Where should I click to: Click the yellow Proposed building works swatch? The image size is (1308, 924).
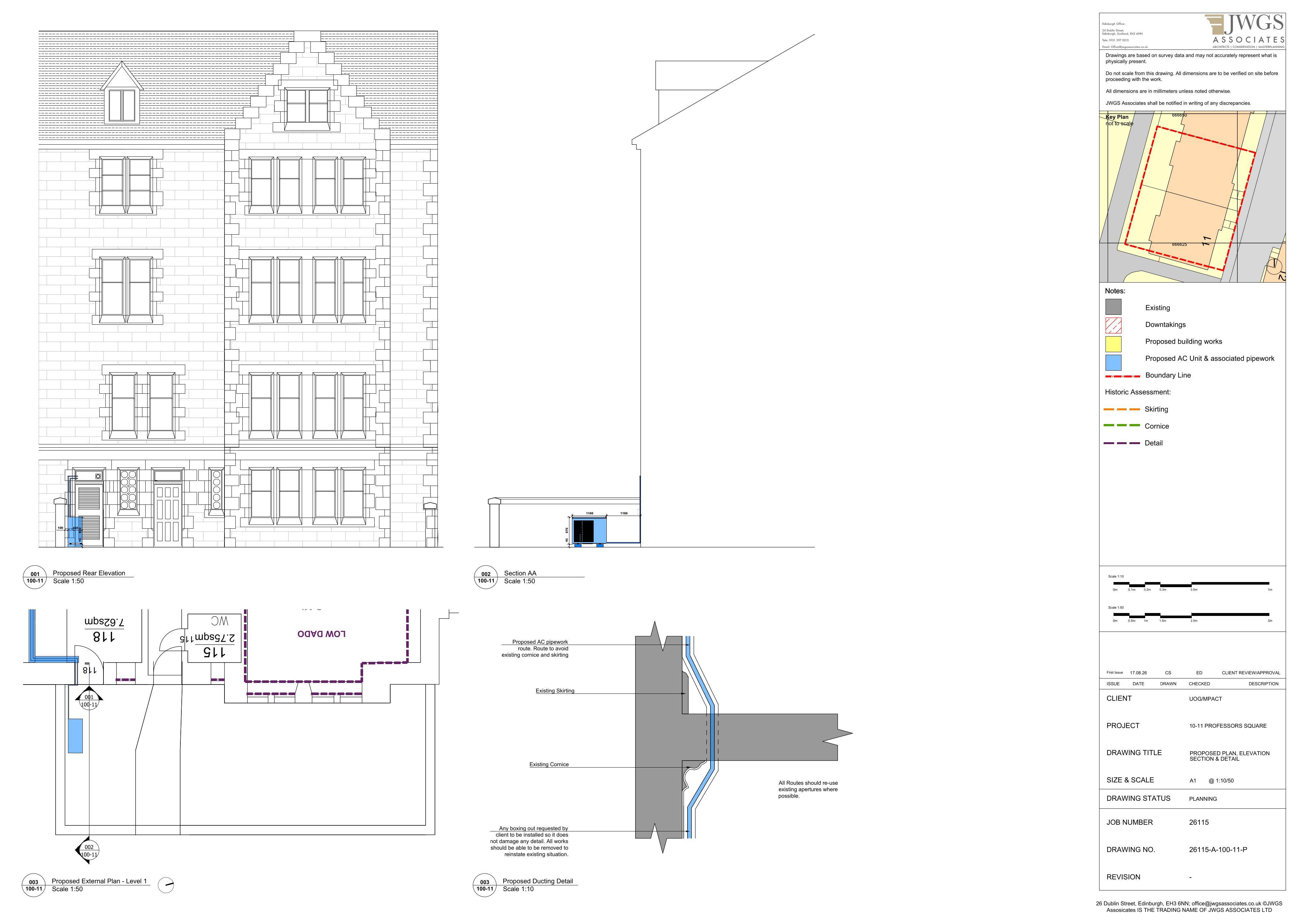point(1113,344)
